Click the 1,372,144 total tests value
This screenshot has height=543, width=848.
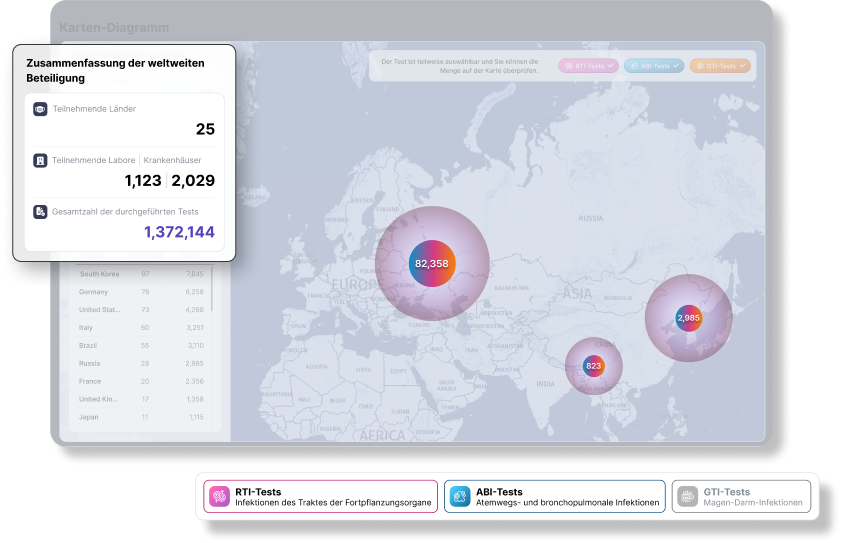pyautogui.click(x=180, y=232)
